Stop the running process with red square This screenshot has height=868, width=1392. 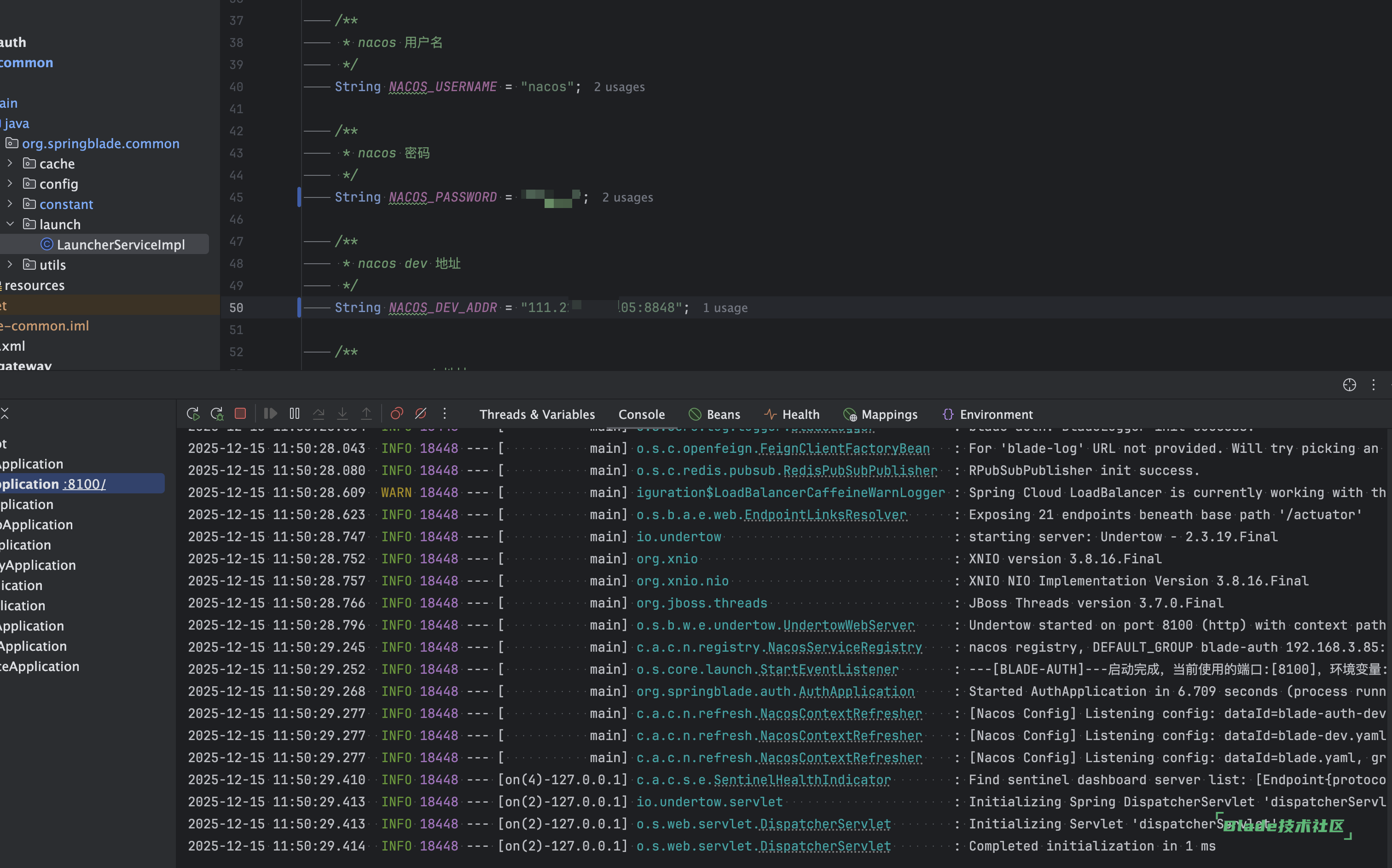(x=240, y=414)
